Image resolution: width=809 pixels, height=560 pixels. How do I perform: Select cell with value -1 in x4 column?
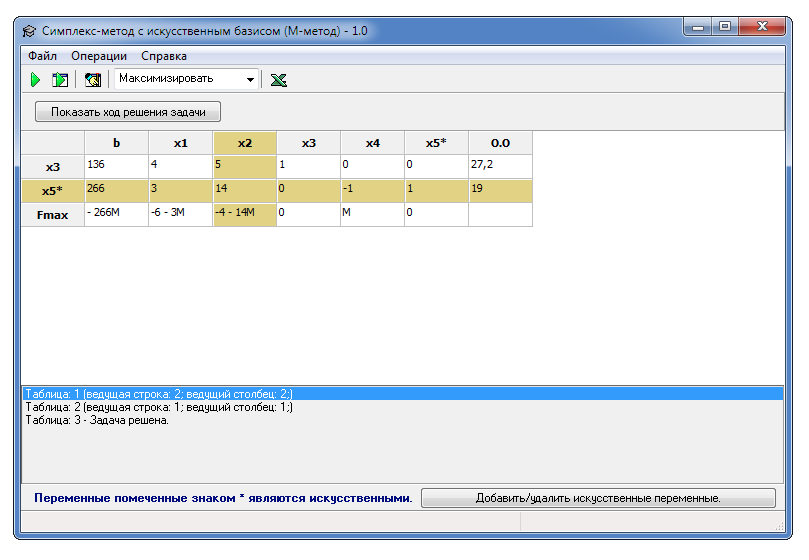click(x=373, y=190)
